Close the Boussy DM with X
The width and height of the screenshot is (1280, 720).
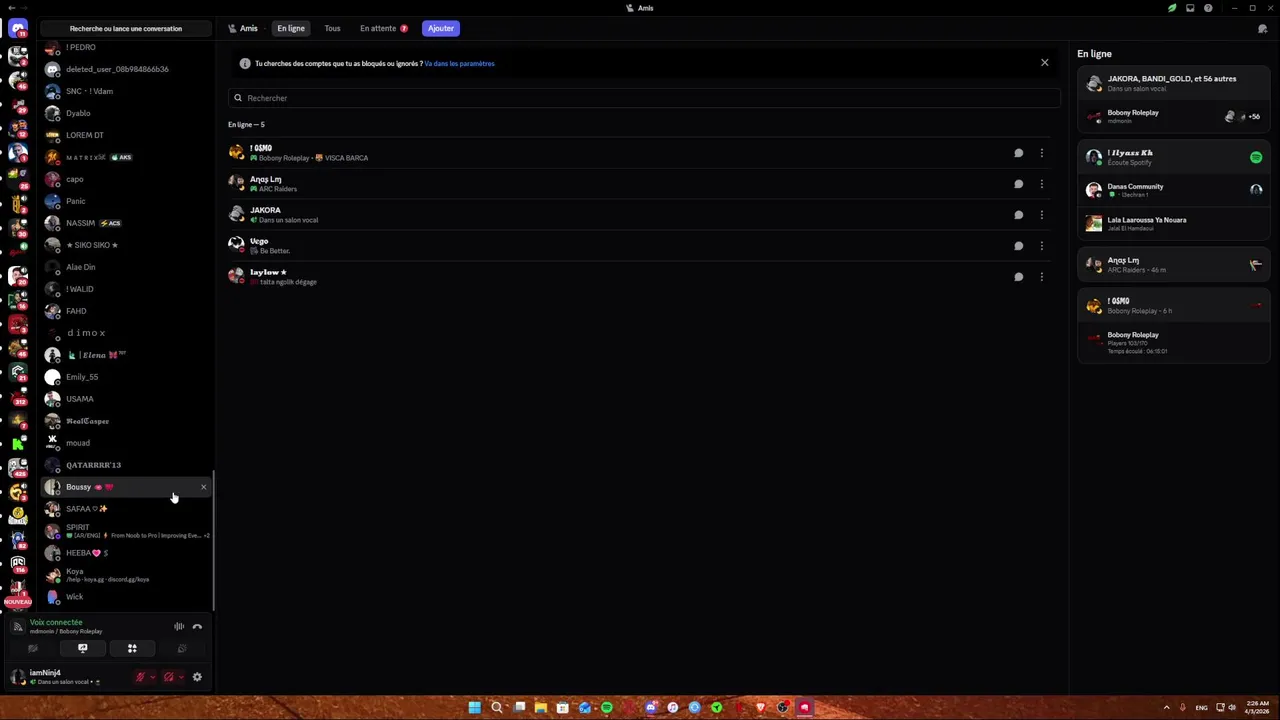coord(203,487)
